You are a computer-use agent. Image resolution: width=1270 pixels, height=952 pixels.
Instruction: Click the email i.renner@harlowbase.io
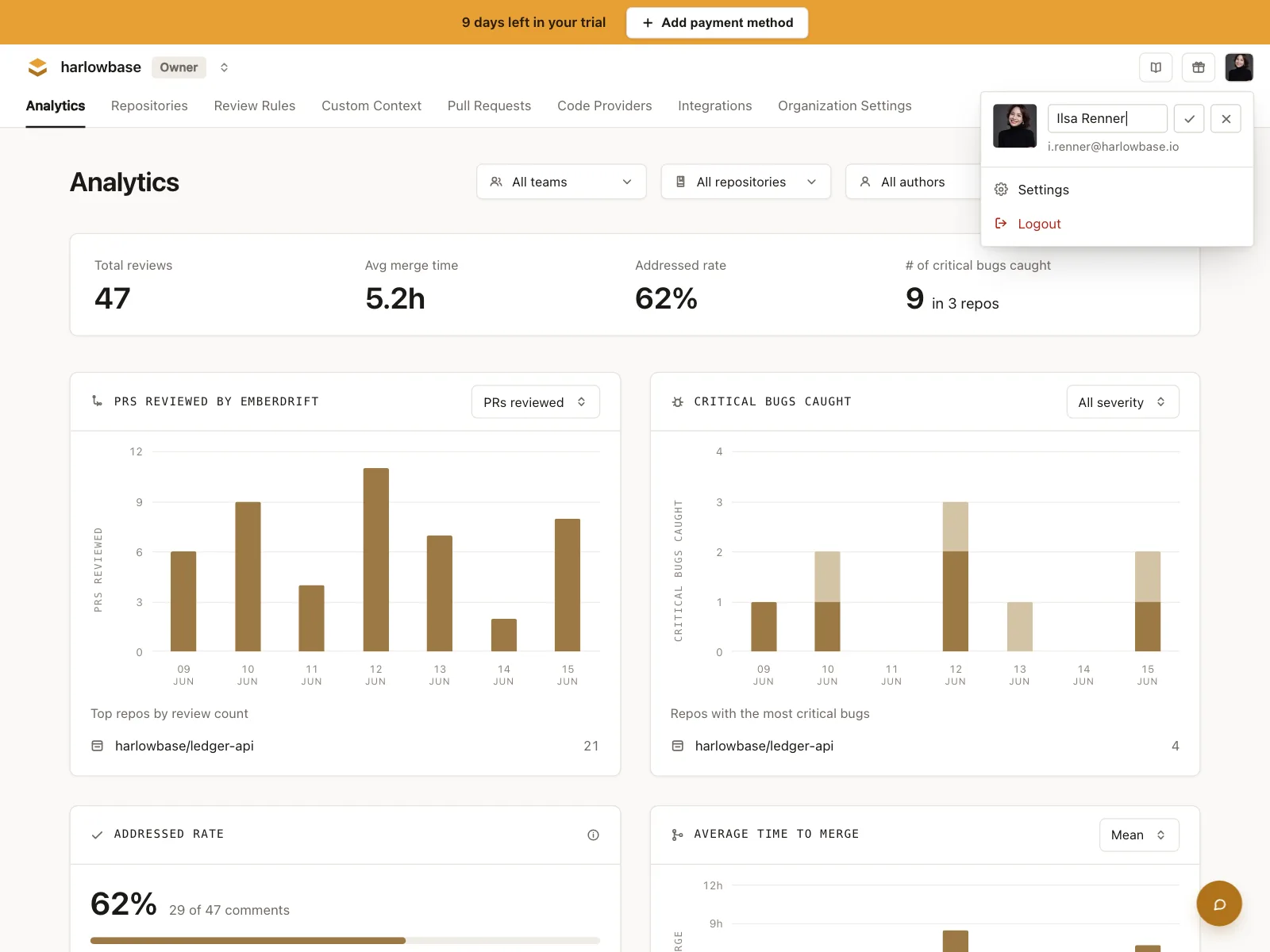pyautogui.click(x=1113, y=147)
